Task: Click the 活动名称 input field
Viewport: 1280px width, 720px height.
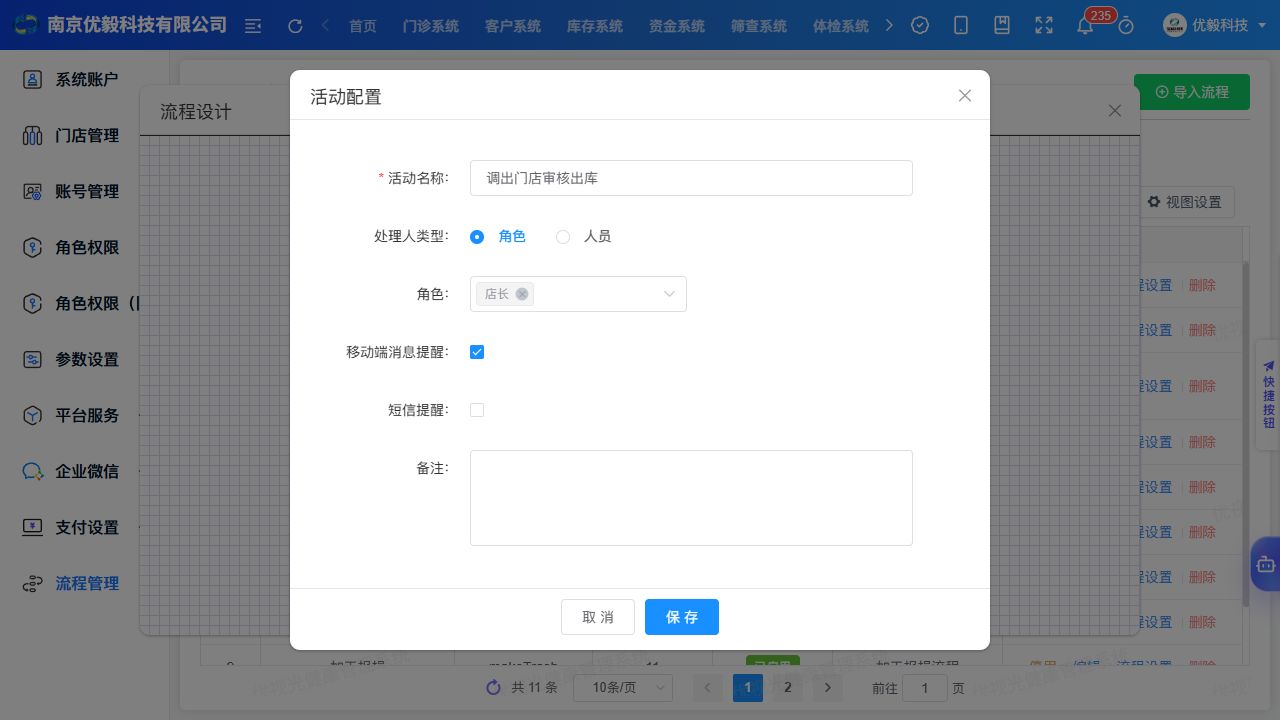Action: pyautogui.click(x=691, y=178)
